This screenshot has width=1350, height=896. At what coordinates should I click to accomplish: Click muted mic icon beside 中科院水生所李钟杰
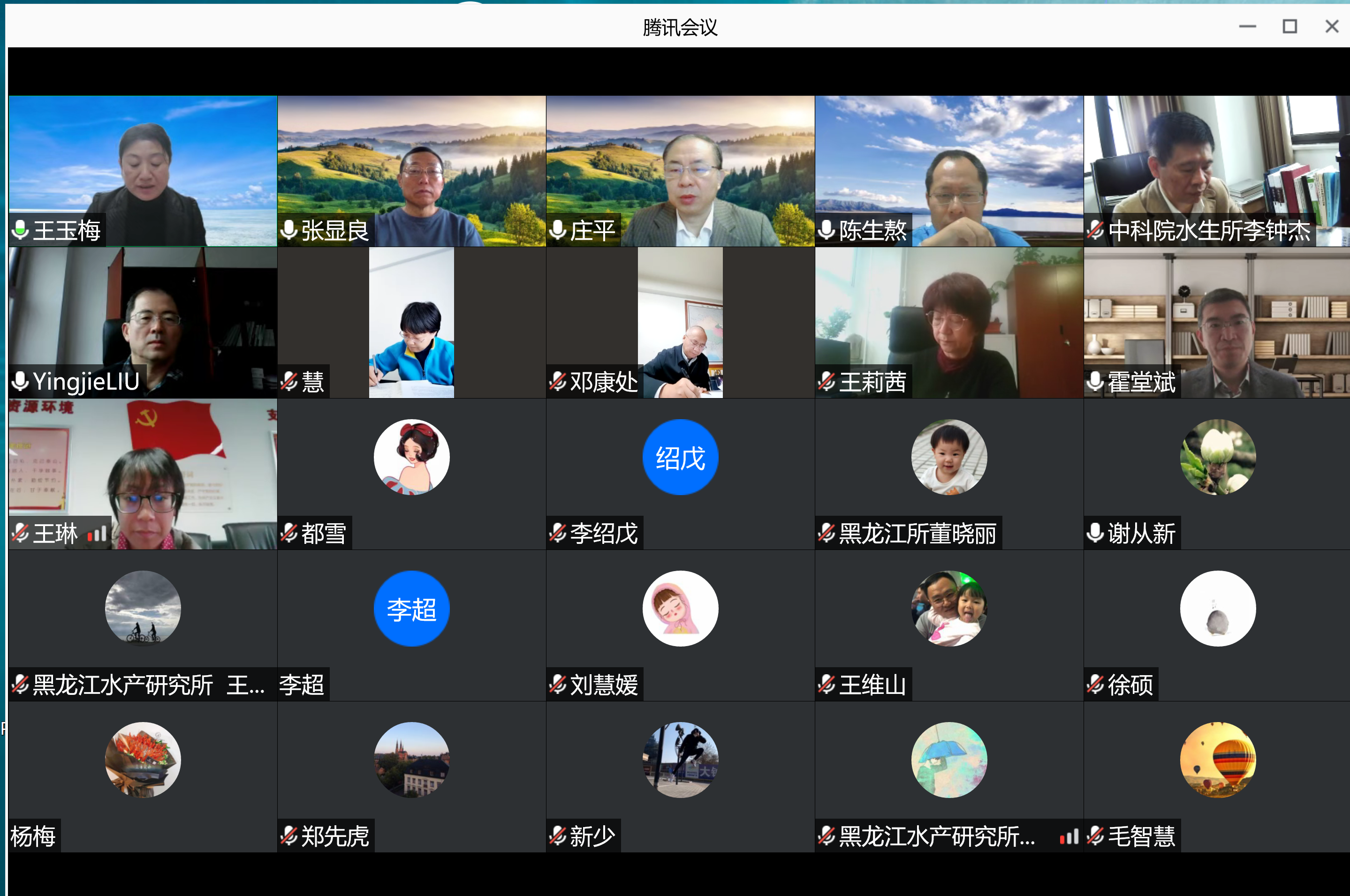point(1095,230)
